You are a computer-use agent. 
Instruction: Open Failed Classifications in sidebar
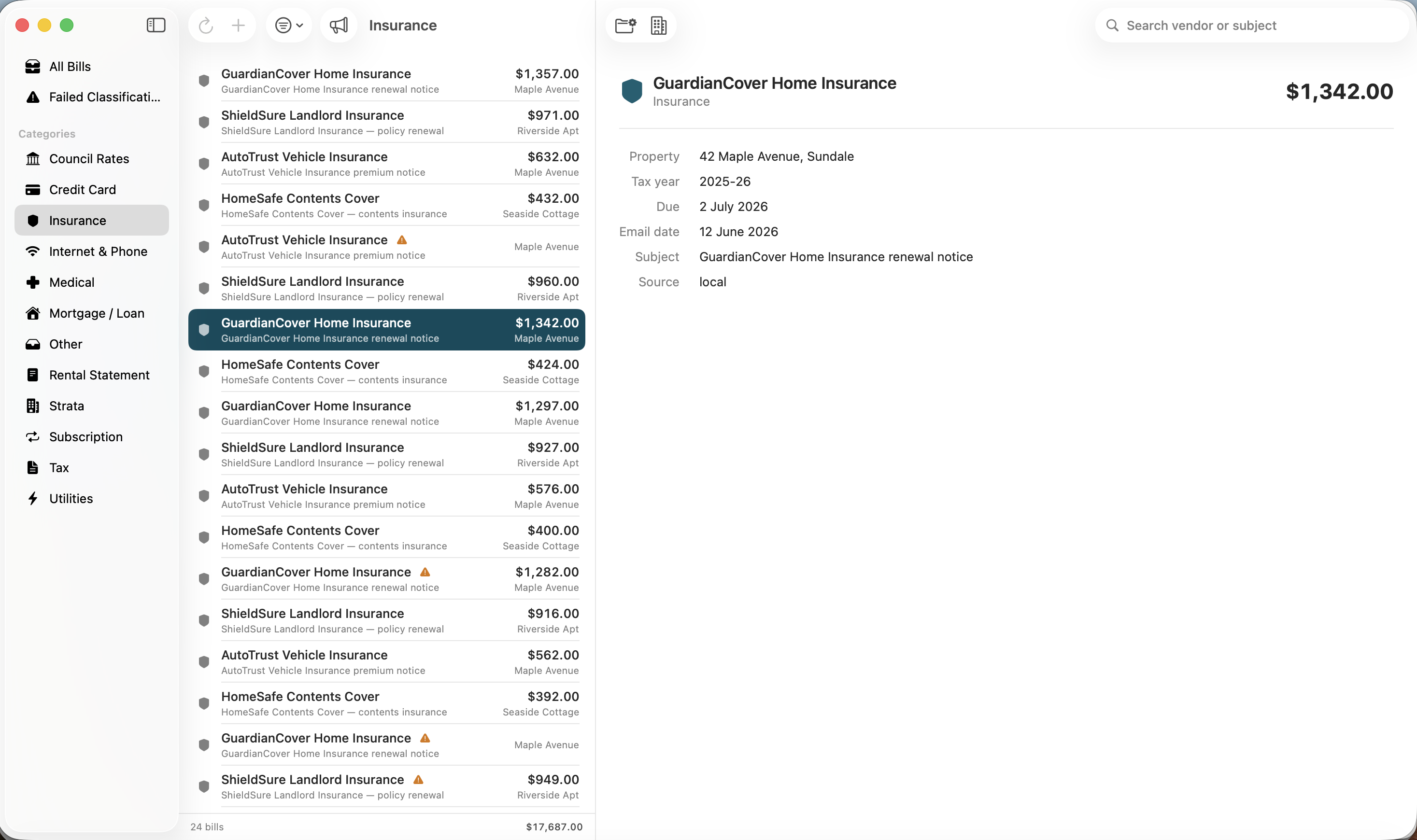[x=92, y=97]
